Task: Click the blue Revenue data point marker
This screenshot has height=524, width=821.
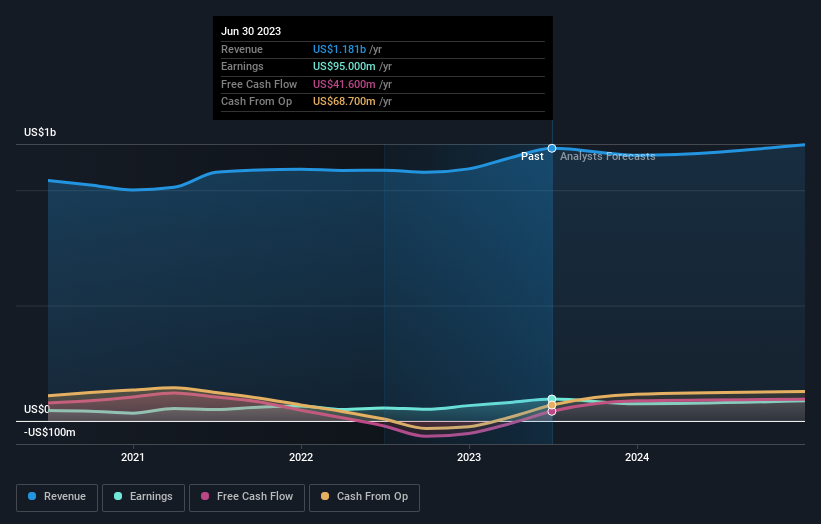Action: [x=552, y=149]
